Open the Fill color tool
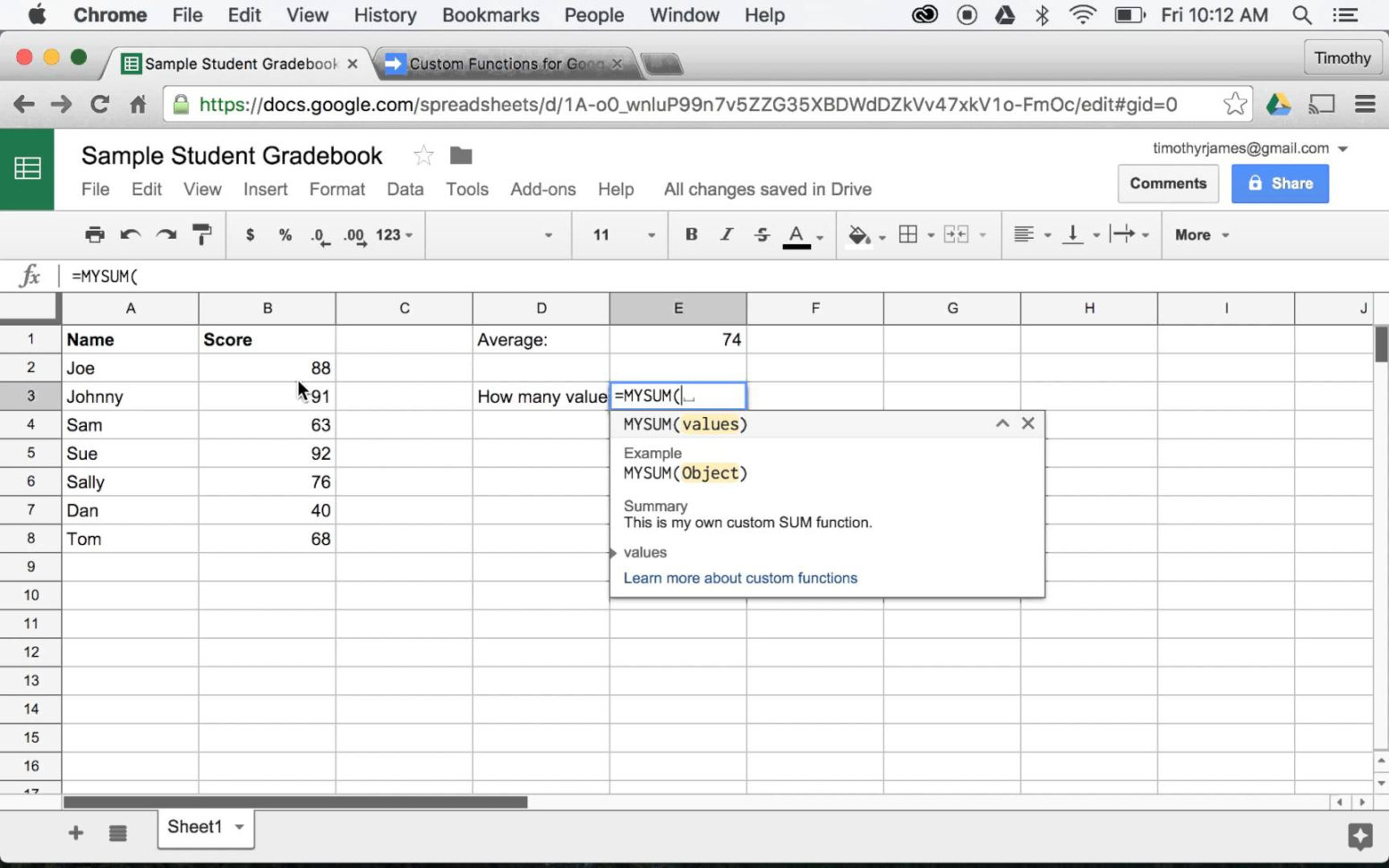This screenshot has height=868, width=1389. [x=860, y=234]
